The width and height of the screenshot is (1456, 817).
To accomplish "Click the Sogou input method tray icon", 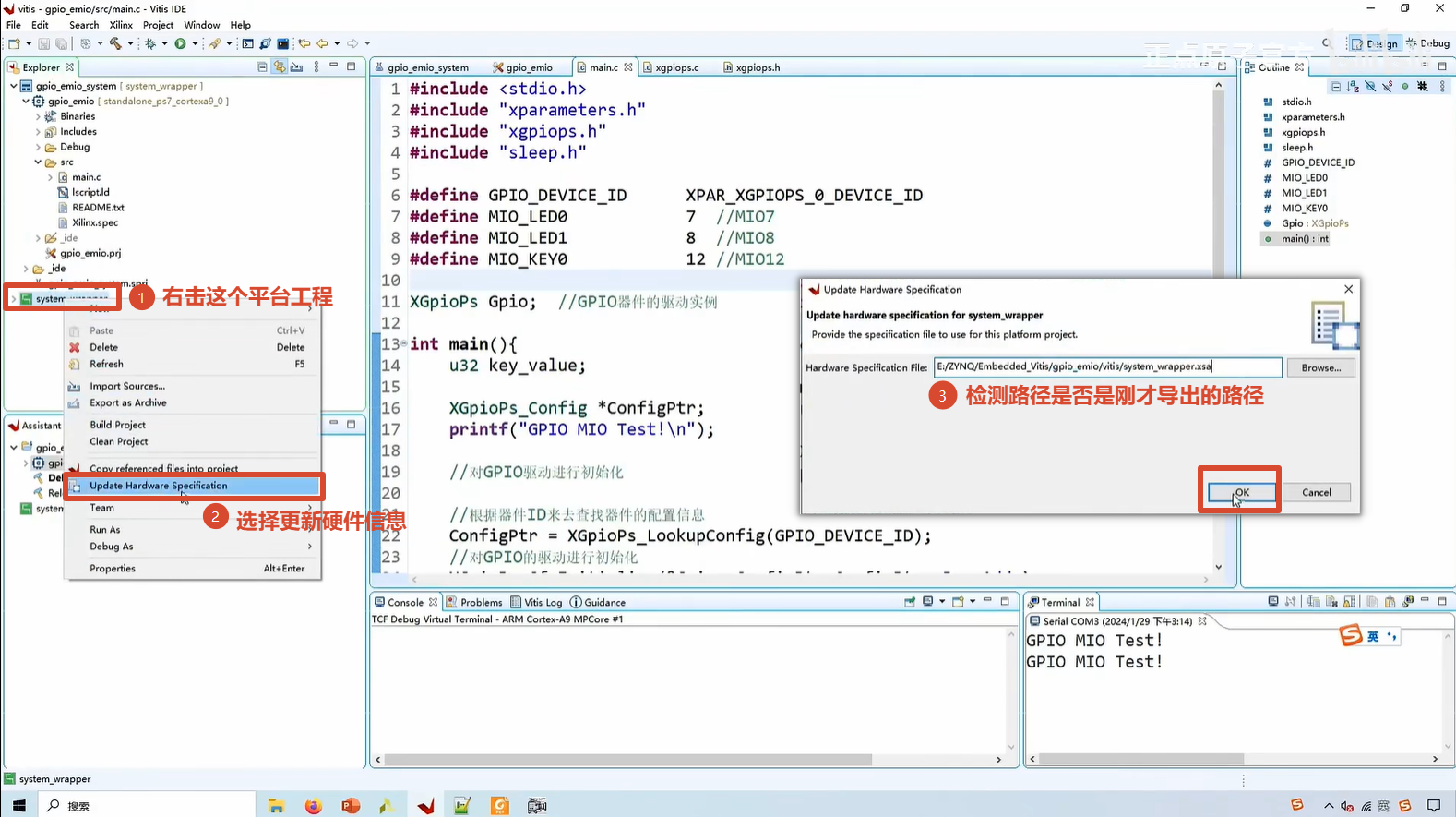I will click(x=1405, y=806).
